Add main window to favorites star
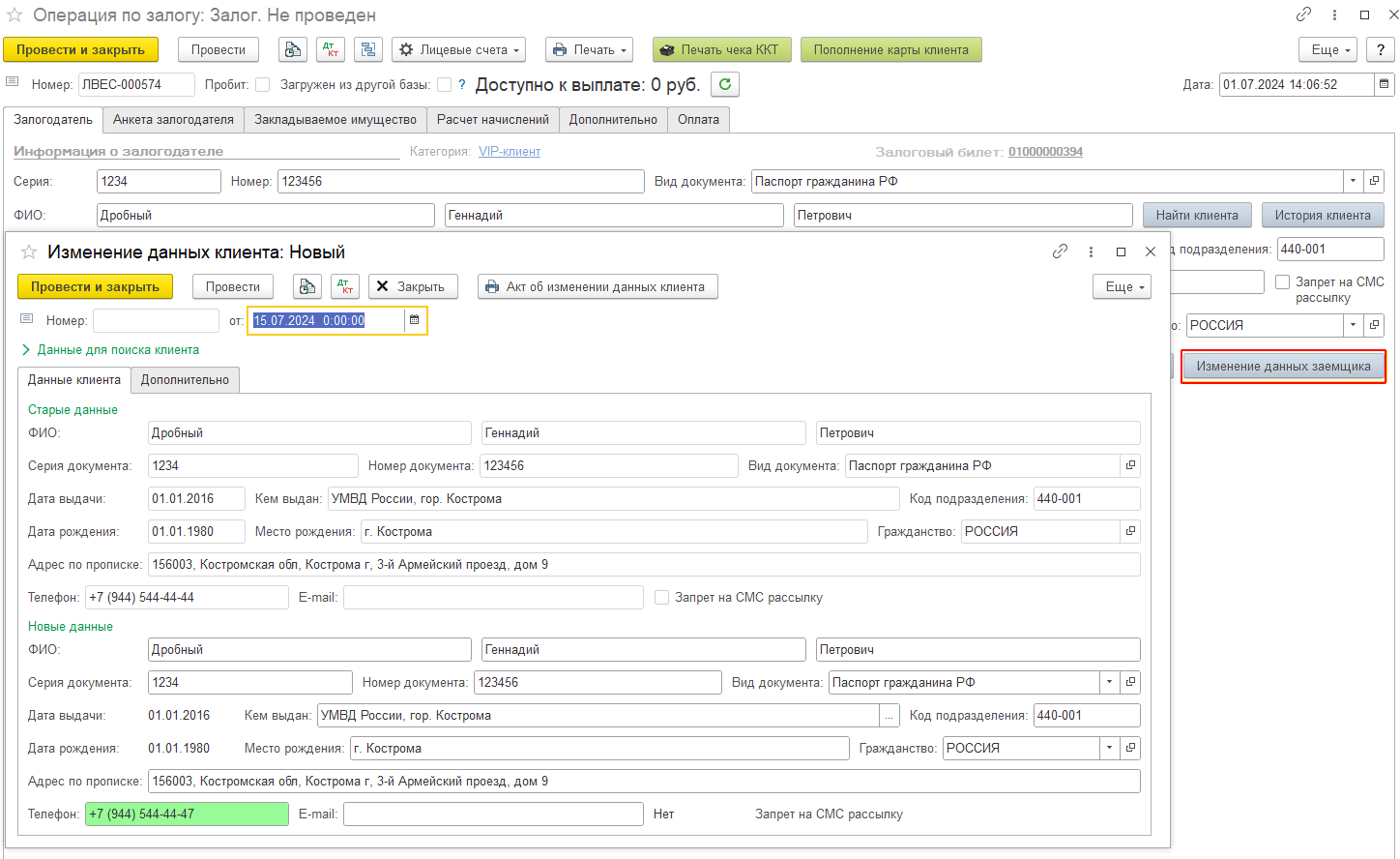Screen dimensions: 1400x859 click(15, 15)
